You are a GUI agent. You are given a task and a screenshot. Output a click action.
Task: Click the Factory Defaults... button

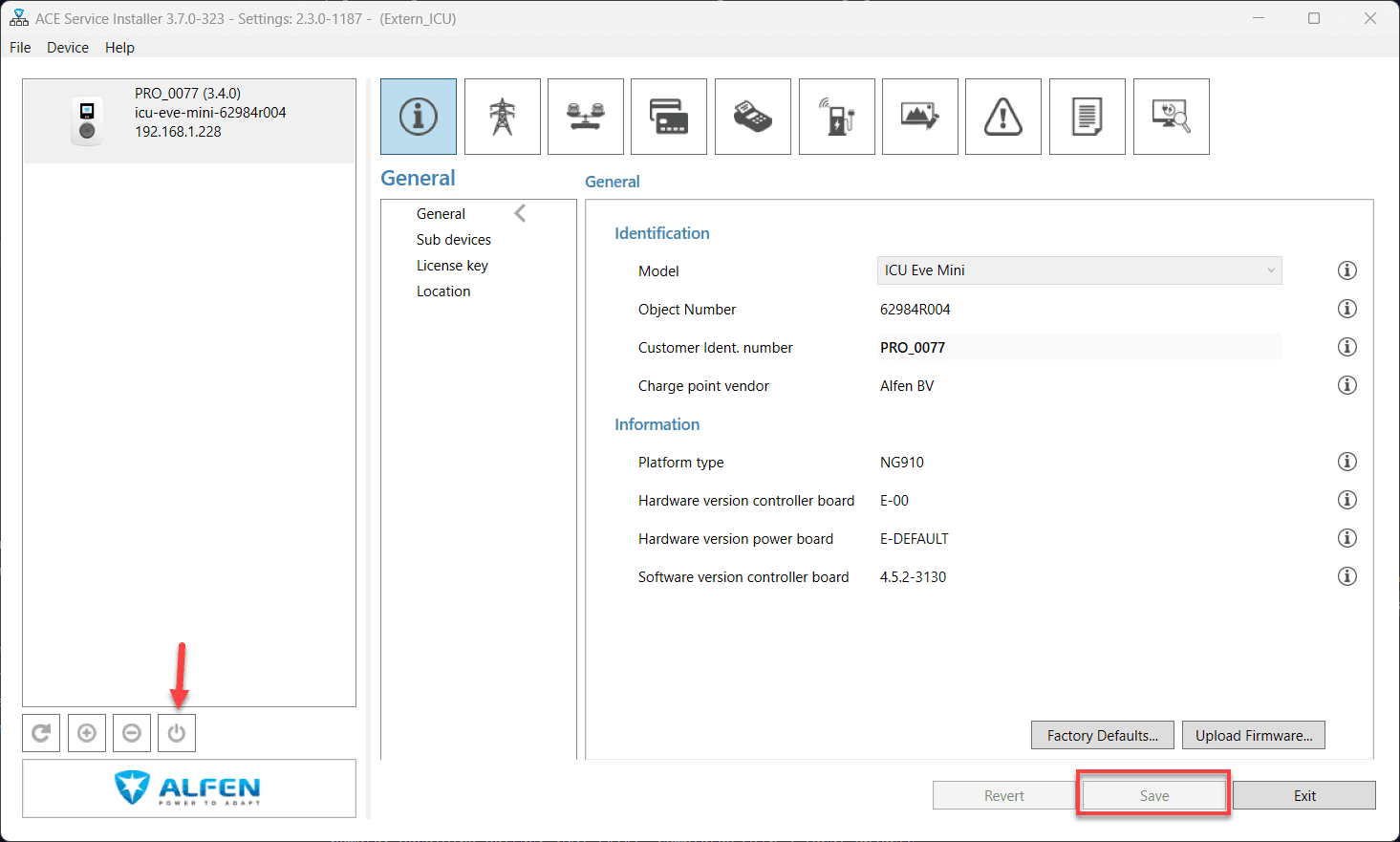1103,735
